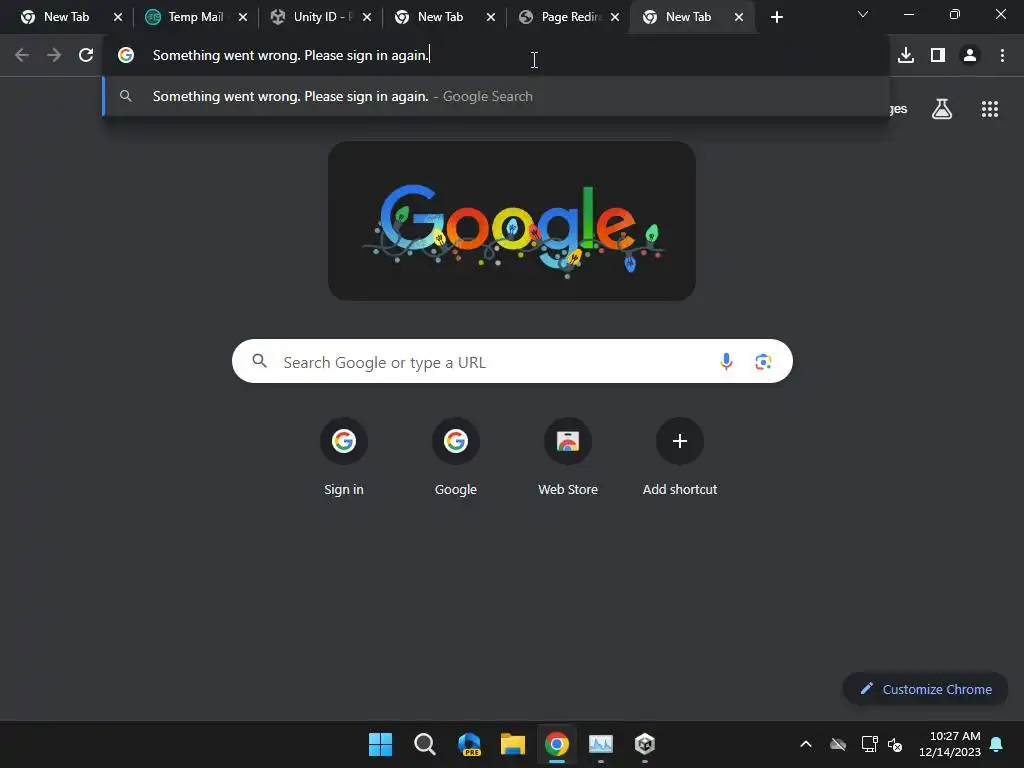Click the search box magnifier icon

pos(260,361)
